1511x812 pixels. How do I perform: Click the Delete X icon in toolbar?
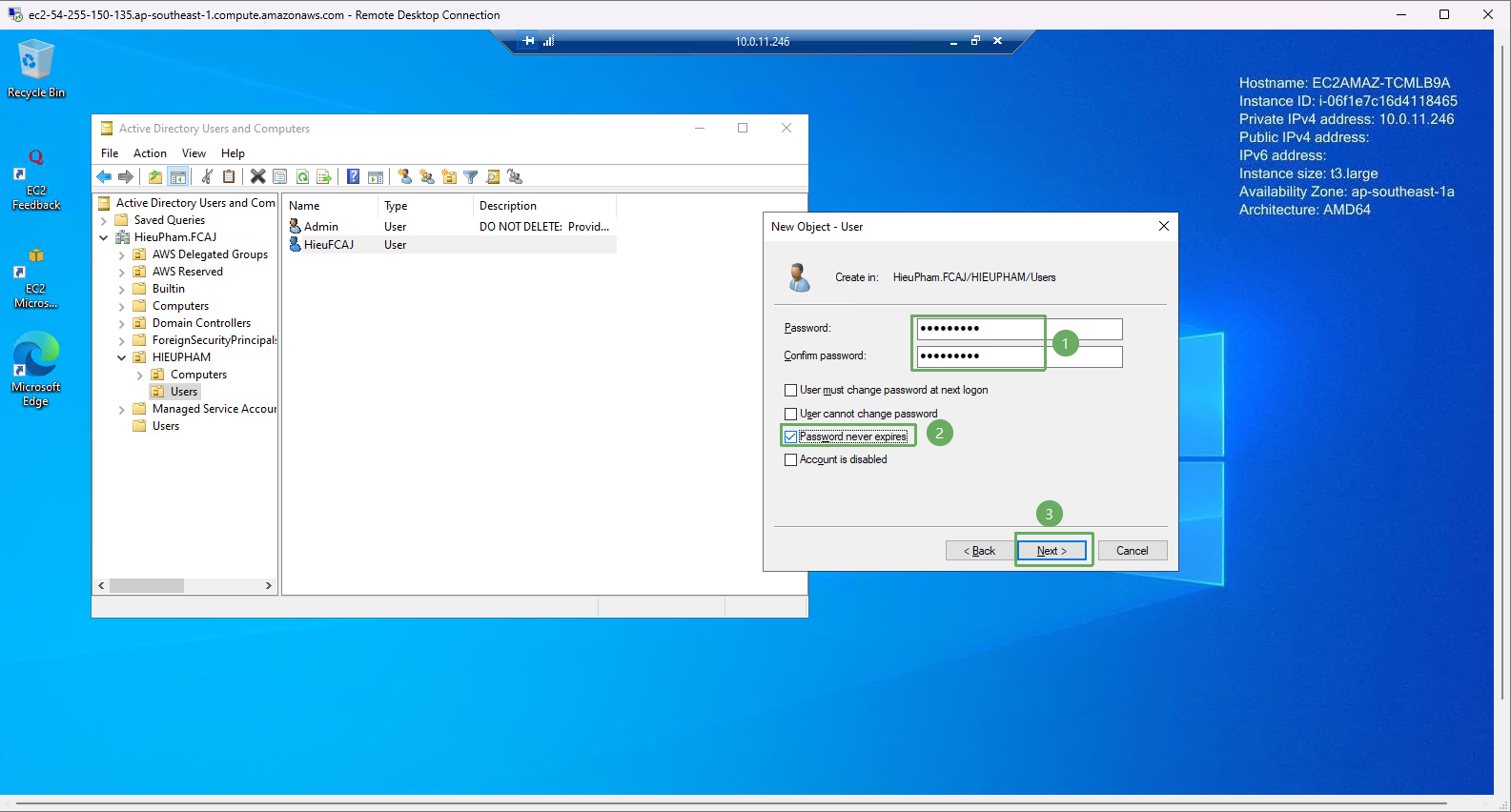pyautogui.click(x=257, y=176)
